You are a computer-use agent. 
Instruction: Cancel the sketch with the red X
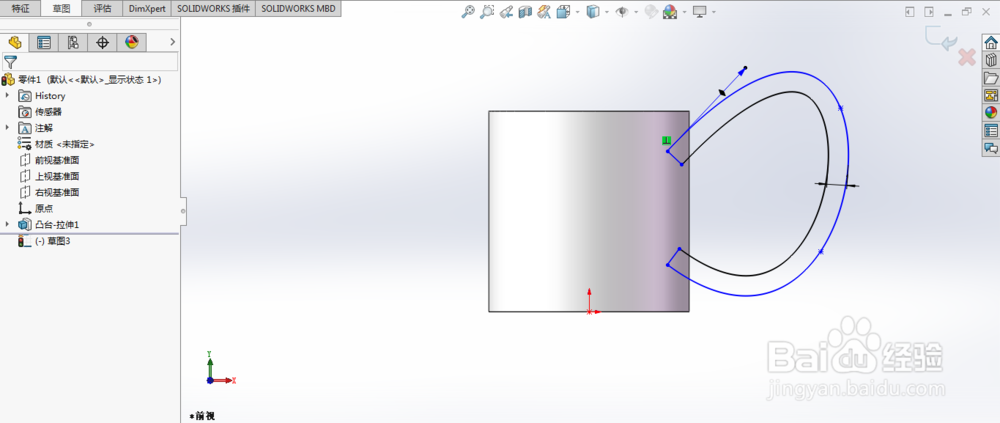[x=967, y=57]
